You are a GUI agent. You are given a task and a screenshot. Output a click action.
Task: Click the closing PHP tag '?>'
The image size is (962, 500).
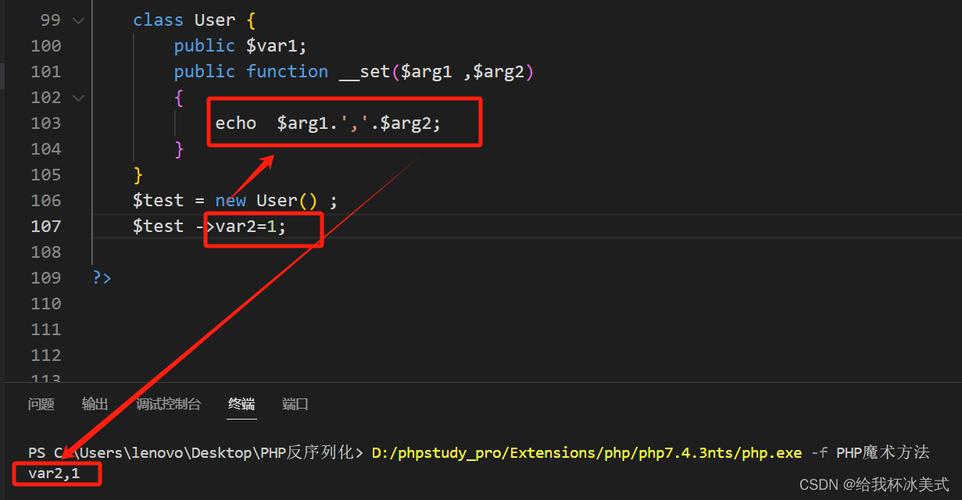pyautogui.click(x=102, y=278)
